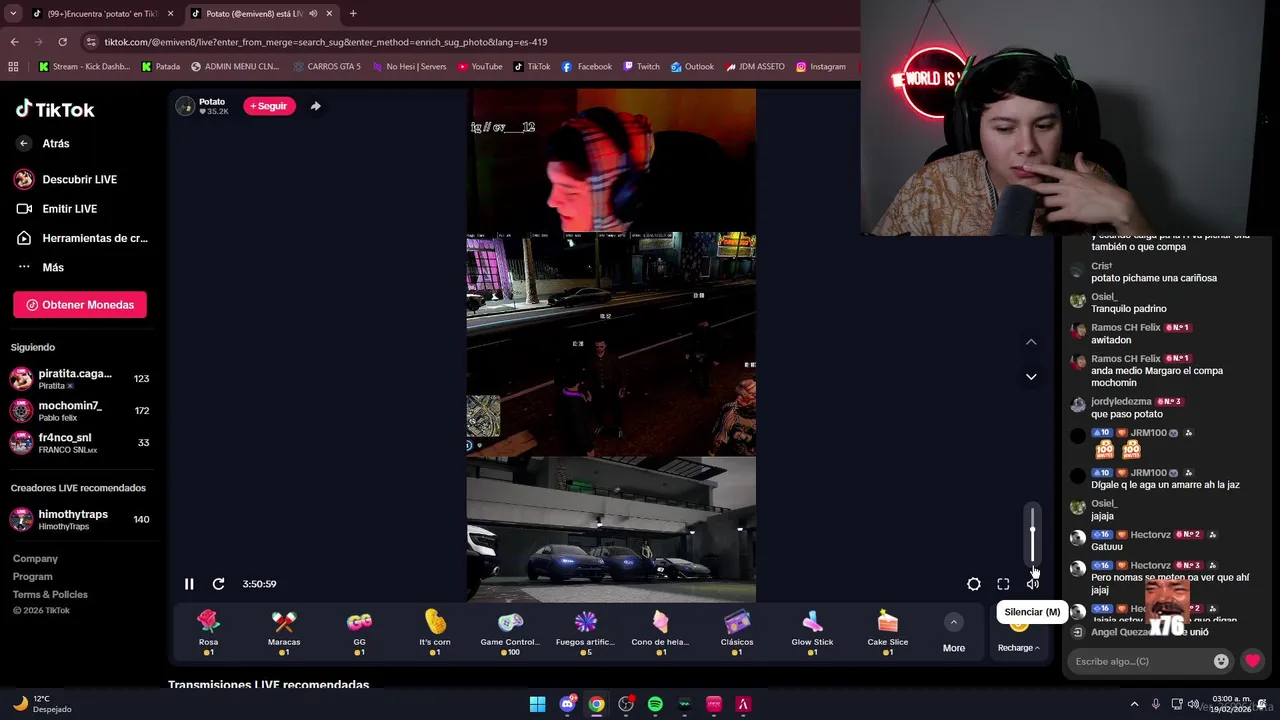Viewport: 1280px width, 720px height.
Task: Share the live stream
Action: 315,106
